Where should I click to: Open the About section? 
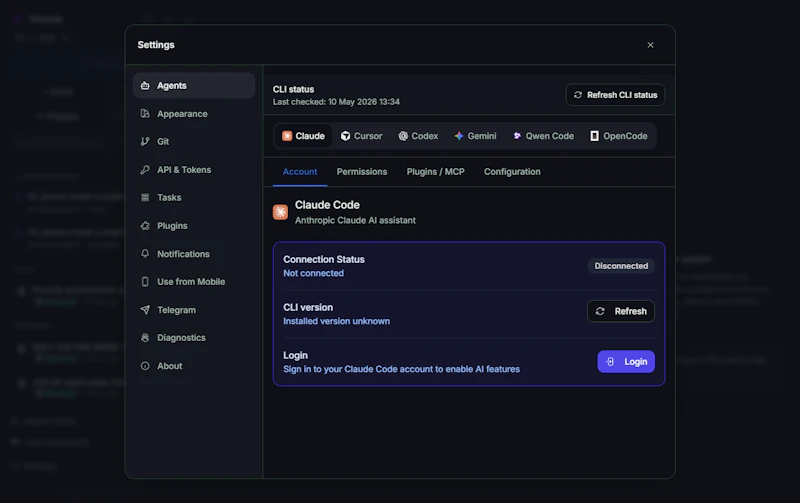coord(194,366)
